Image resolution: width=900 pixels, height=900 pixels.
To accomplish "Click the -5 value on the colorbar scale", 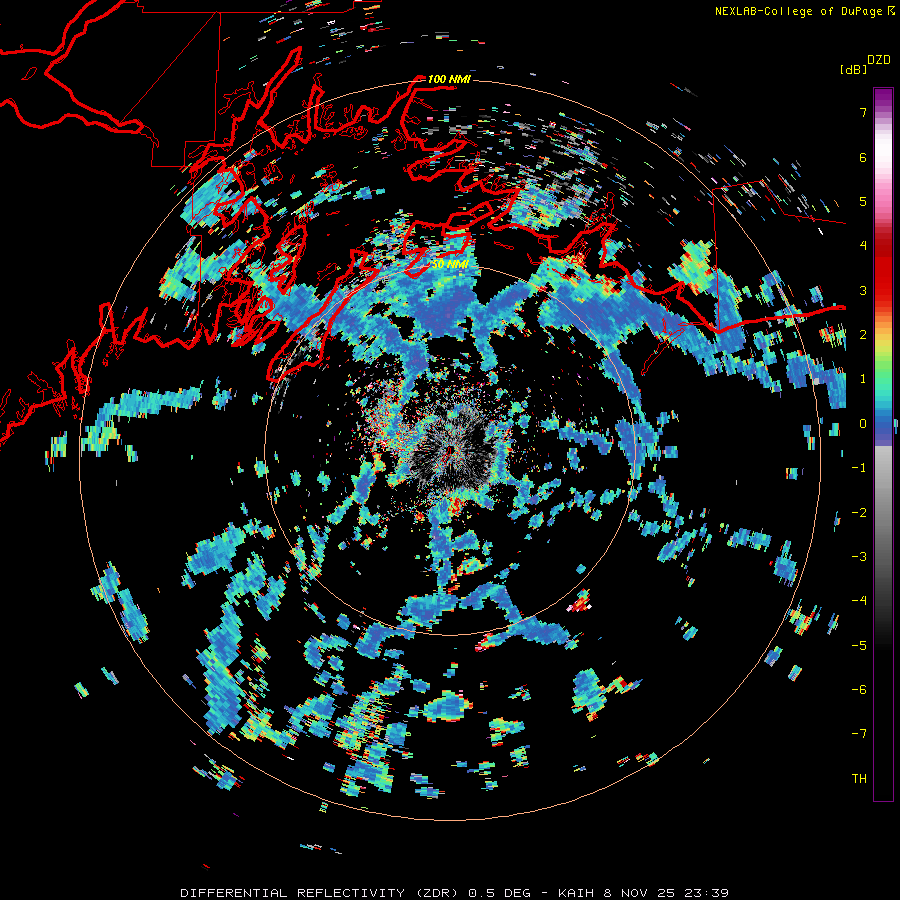I will pyautogui.click(x=859, y=645).
